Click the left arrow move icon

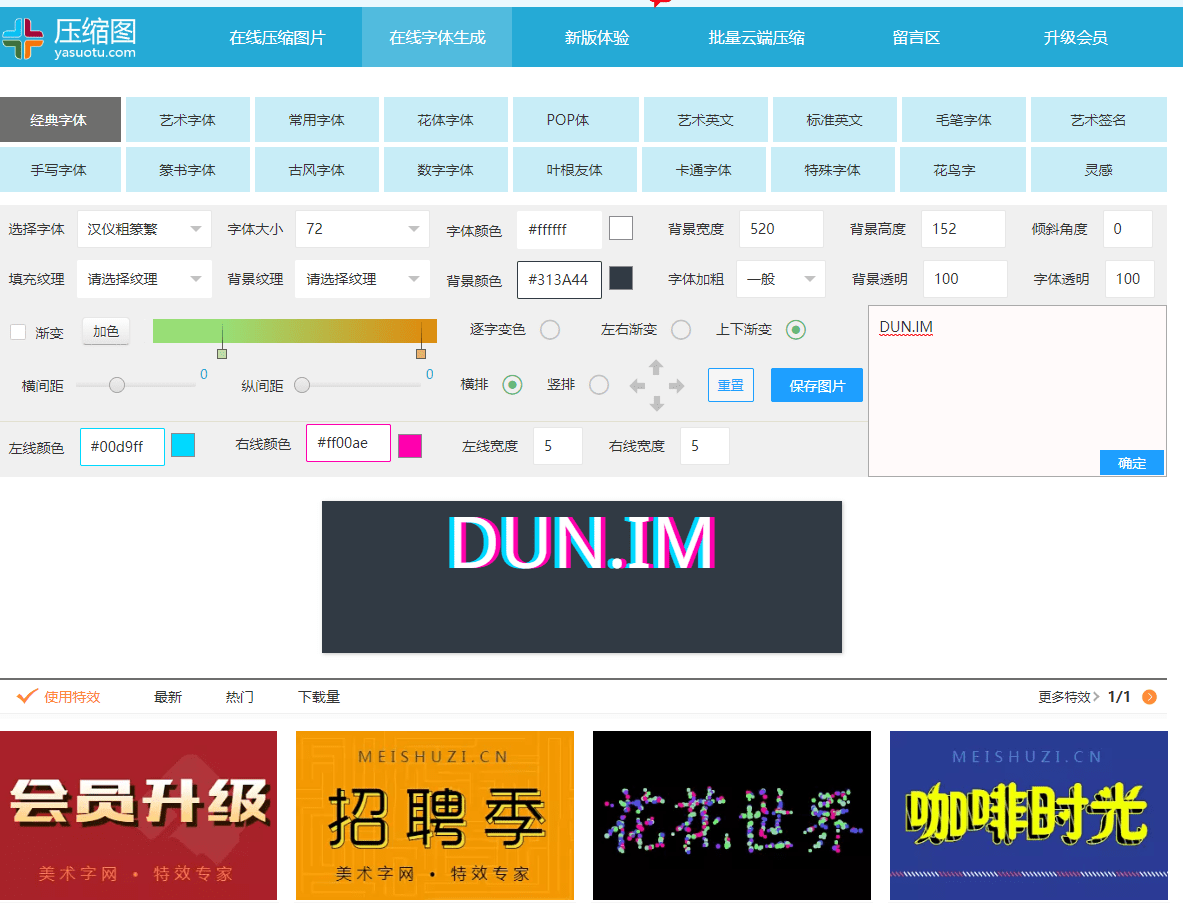click(636, 386)
